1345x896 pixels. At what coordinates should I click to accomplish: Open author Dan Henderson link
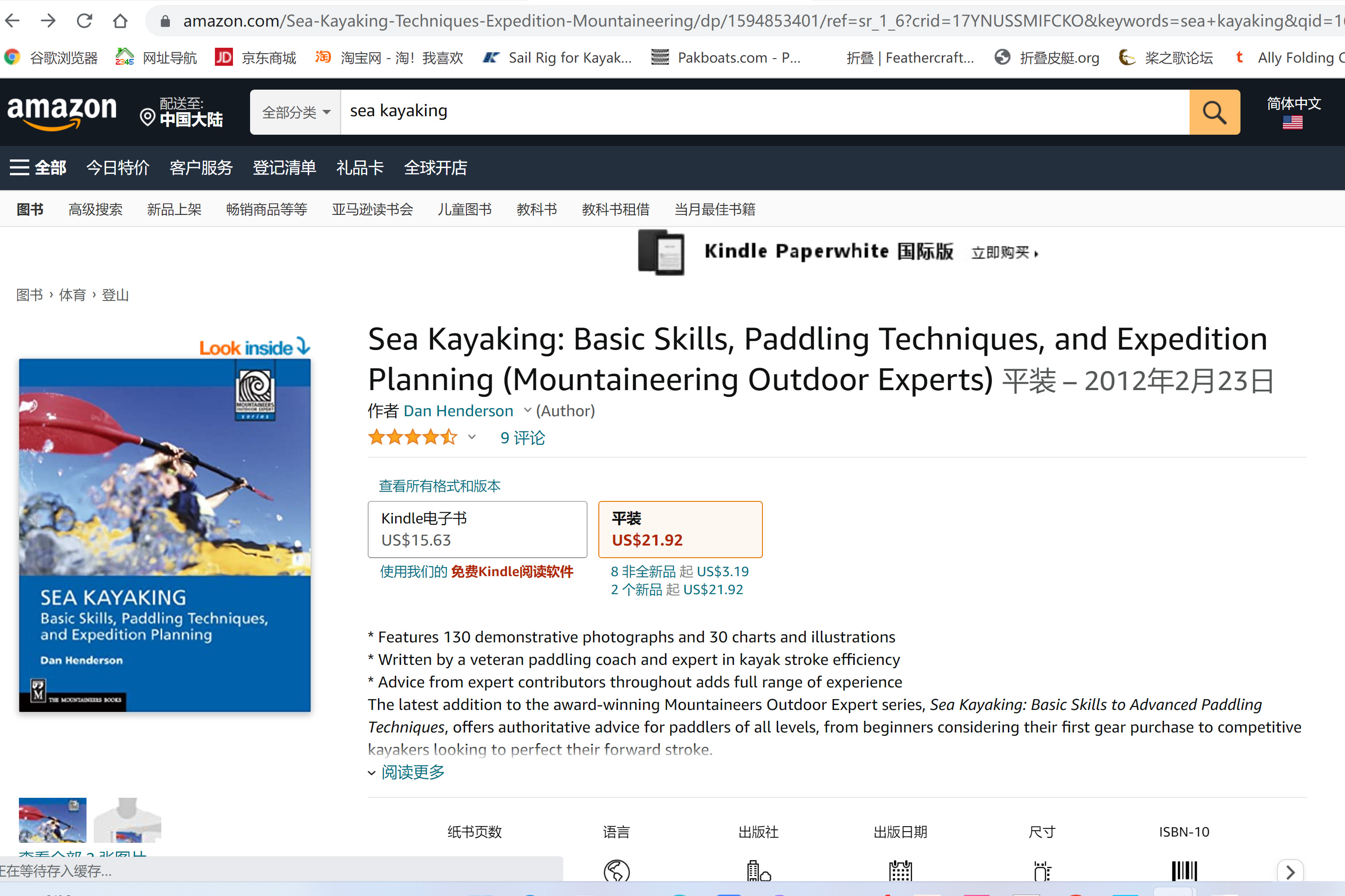(458, 411)
